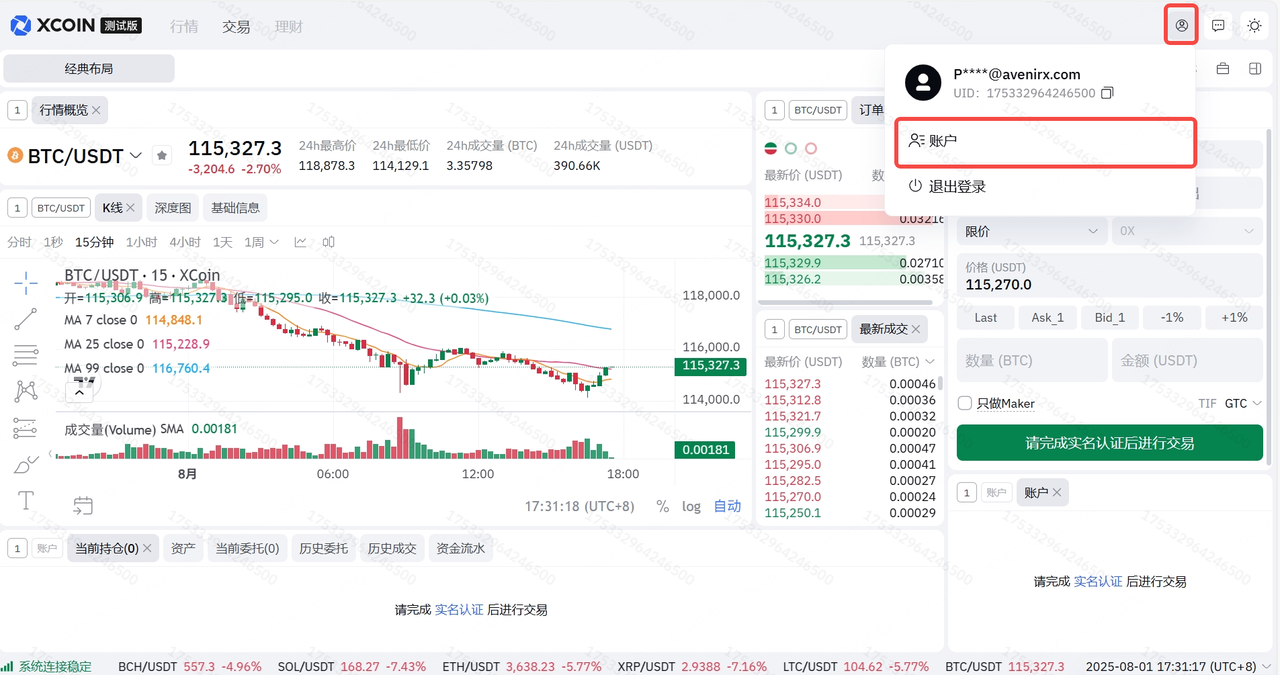Switch to the 深度图 tab
The height and width of the screenshot is (675, 1280).
(x=172, y=208)
